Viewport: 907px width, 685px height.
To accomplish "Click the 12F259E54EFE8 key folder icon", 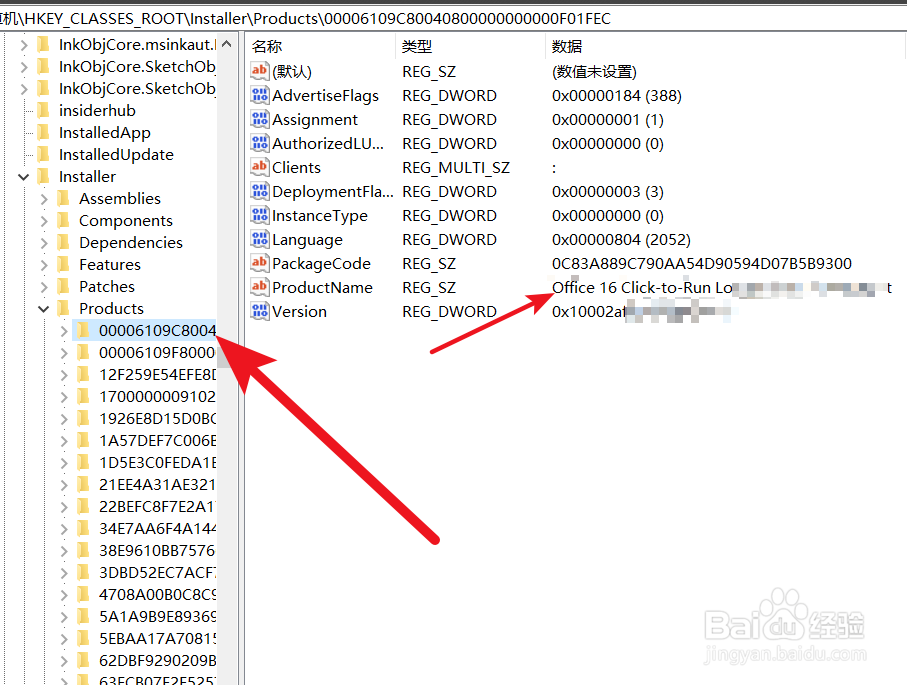I will tap(83, 374).
